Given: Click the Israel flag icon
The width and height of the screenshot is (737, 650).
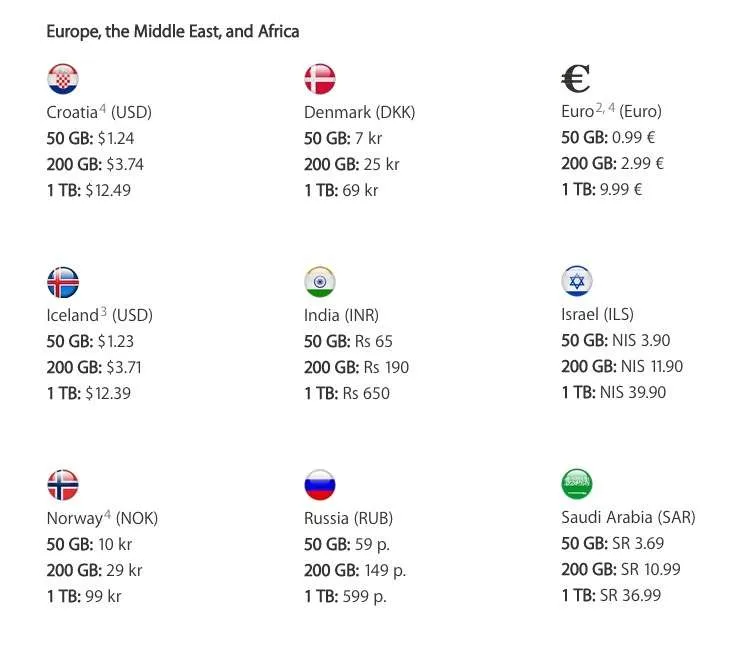Looking at the screenshot, I should 577,281.
